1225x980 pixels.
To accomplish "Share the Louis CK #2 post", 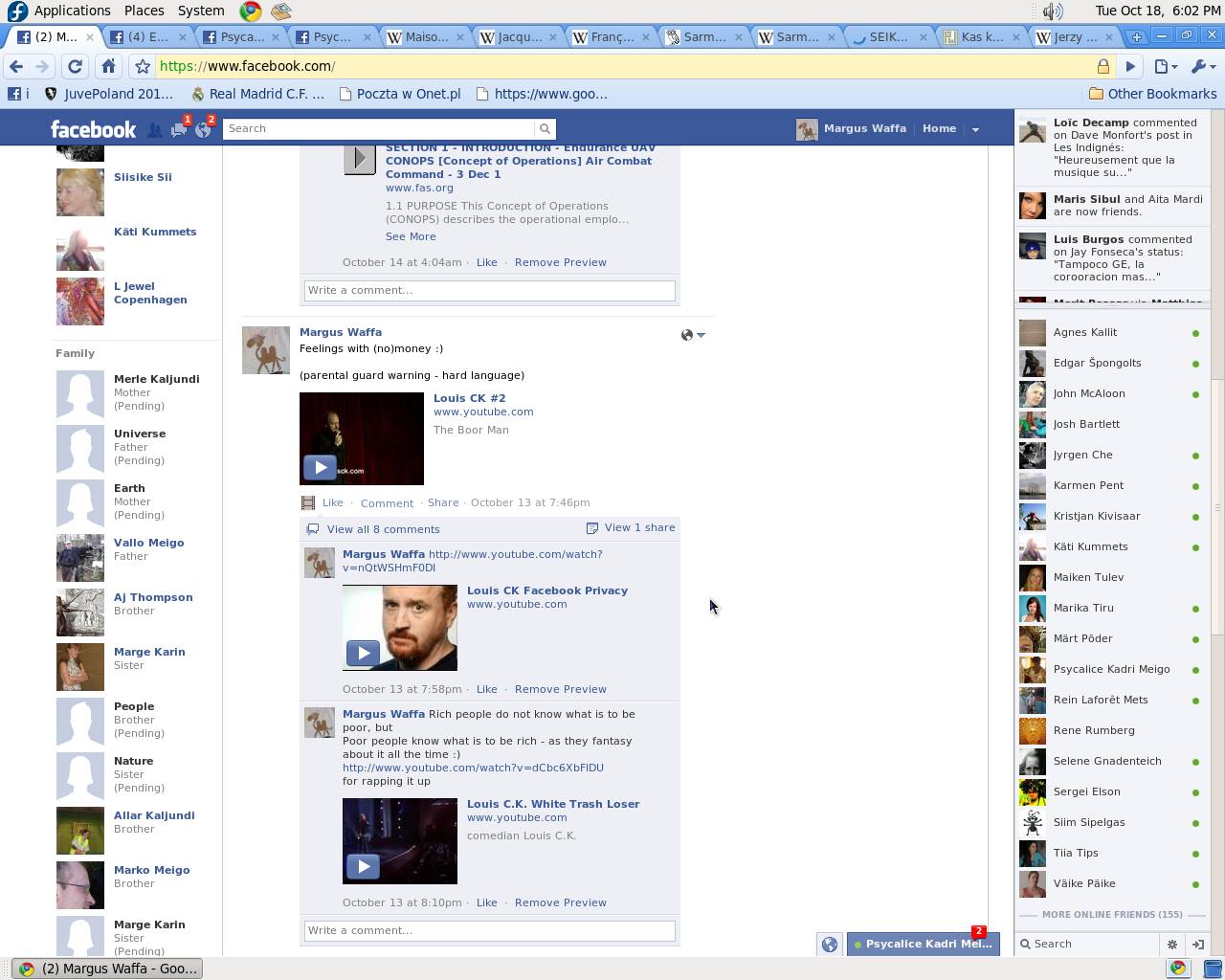I will pyautogui.click(x=443, y=502).
